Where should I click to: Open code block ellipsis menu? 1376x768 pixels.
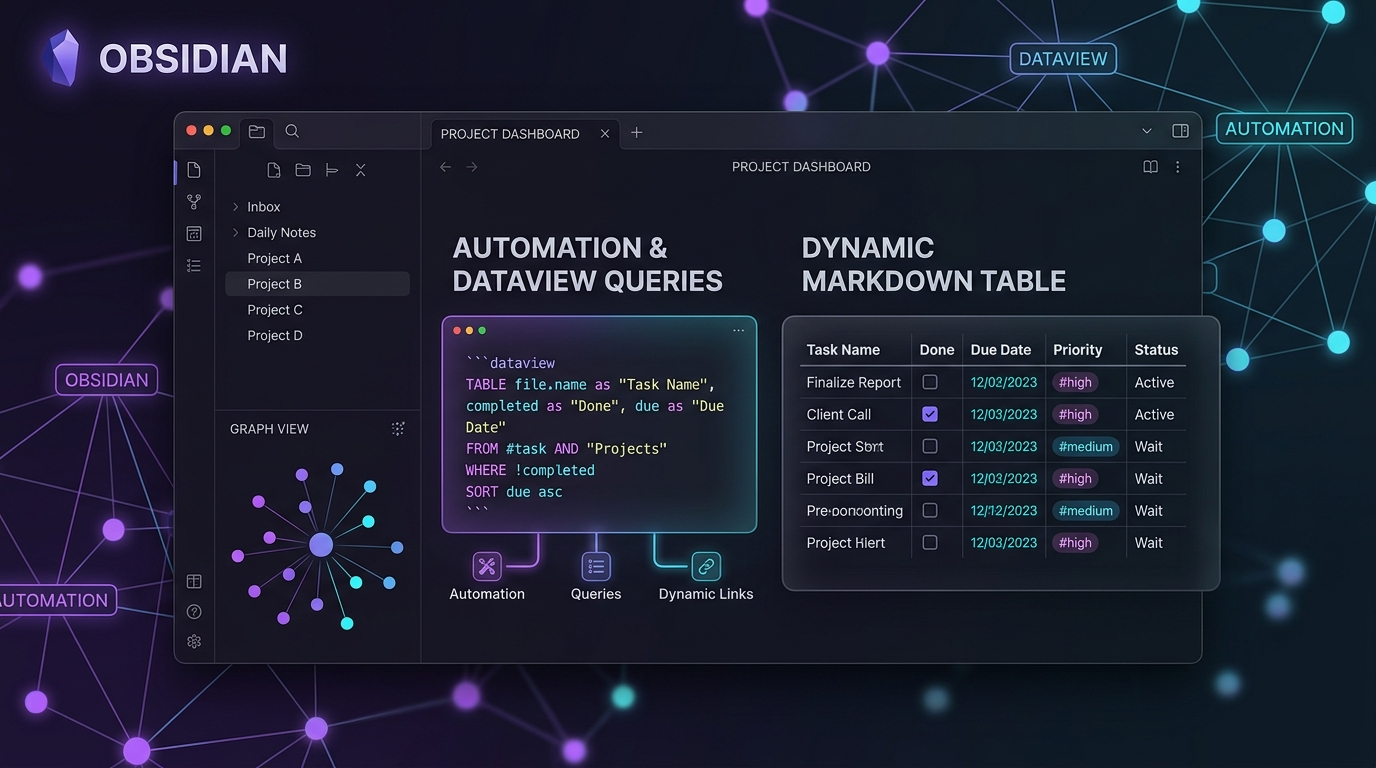click(x=739, y=331)
